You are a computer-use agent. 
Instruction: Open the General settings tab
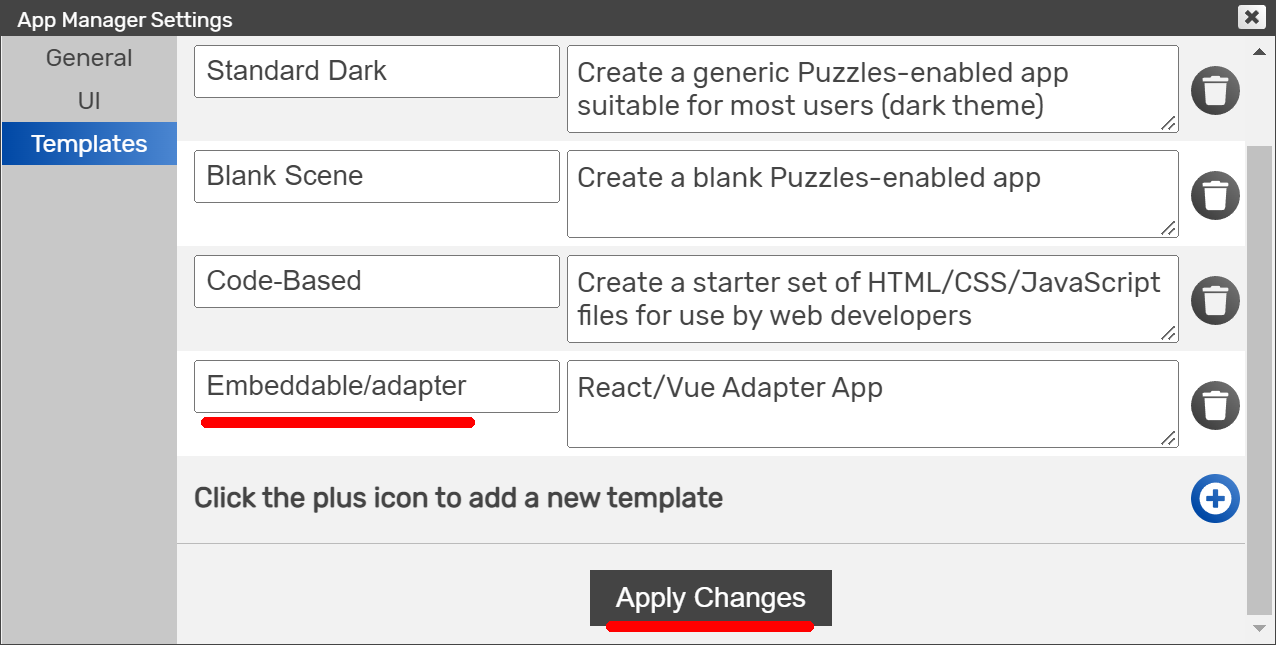(x=89, y=58)
